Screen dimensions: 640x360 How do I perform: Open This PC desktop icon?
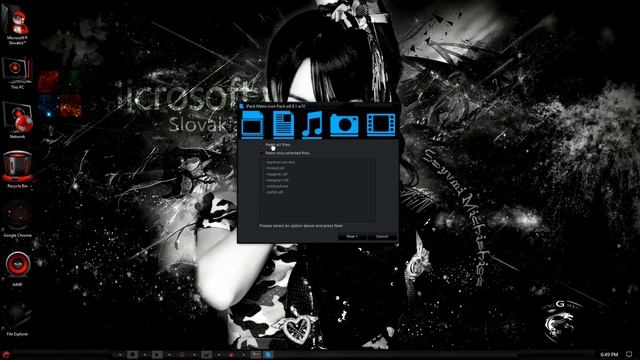coord(17,73)
